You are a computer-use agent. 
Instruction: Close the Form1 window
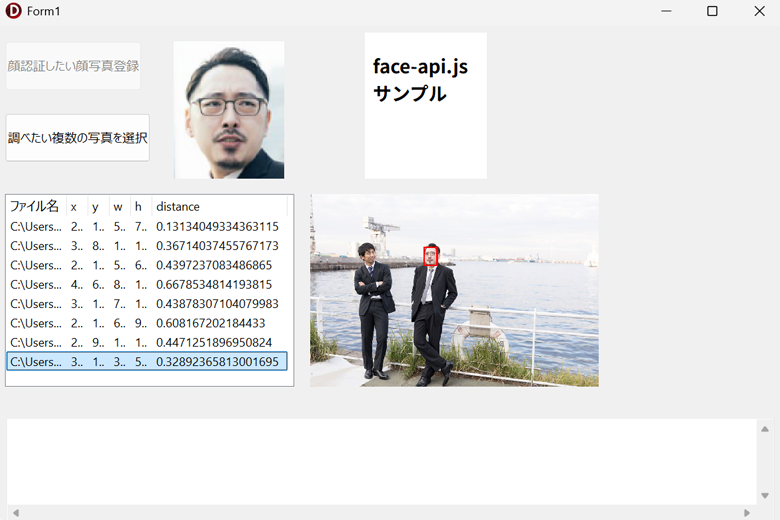coord(759,11)
